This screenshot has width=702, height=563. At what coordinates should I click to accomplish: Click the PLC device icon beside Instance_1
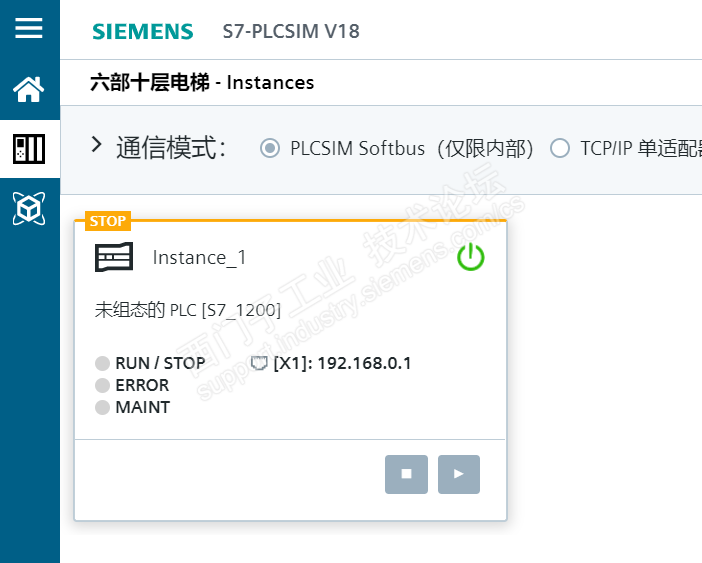113,258
